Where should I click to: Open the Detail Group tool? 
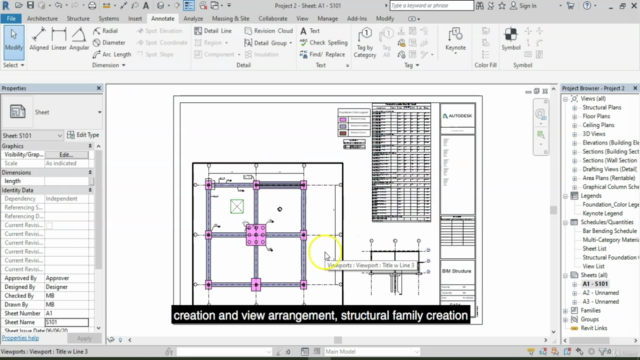(268, 42)
